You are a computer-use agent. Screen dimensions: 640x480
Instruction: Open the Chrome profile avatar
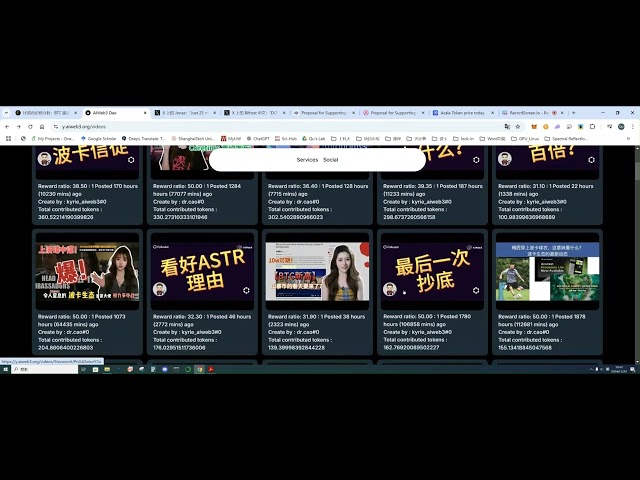(621, 127)
